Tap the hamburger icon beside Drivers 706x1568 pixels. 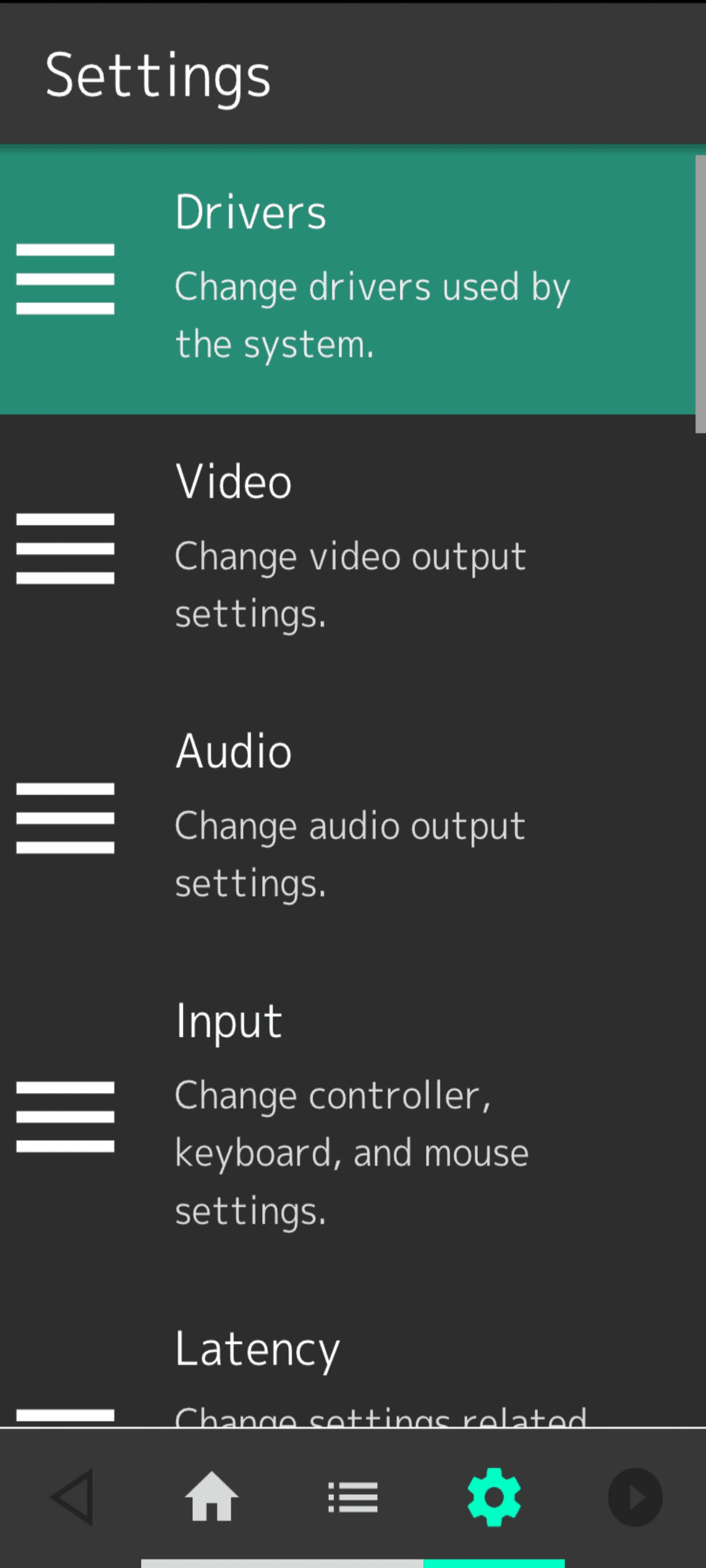point(65,279)
